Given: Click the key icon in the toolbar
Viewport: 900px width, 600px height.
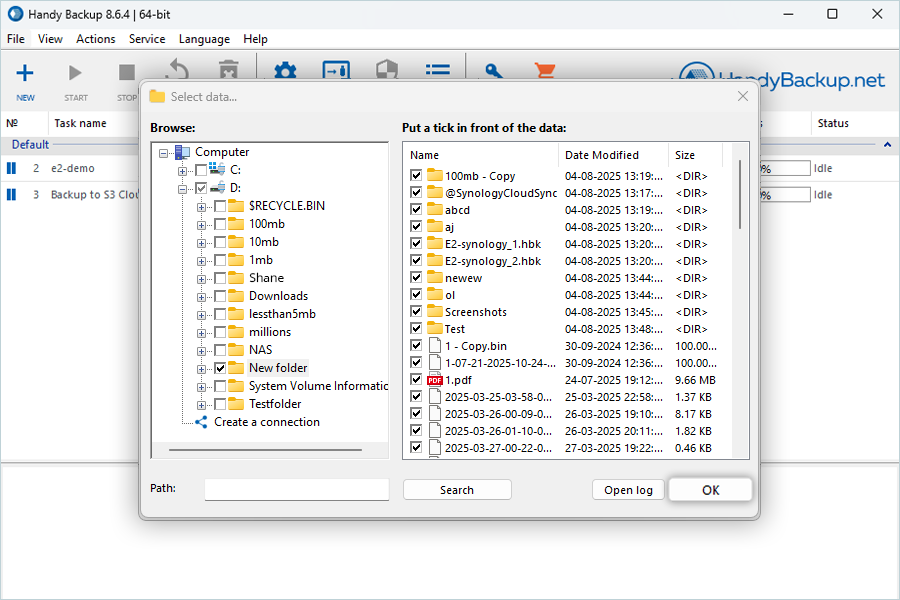Looking at the screenshot, I should point(494,71).
